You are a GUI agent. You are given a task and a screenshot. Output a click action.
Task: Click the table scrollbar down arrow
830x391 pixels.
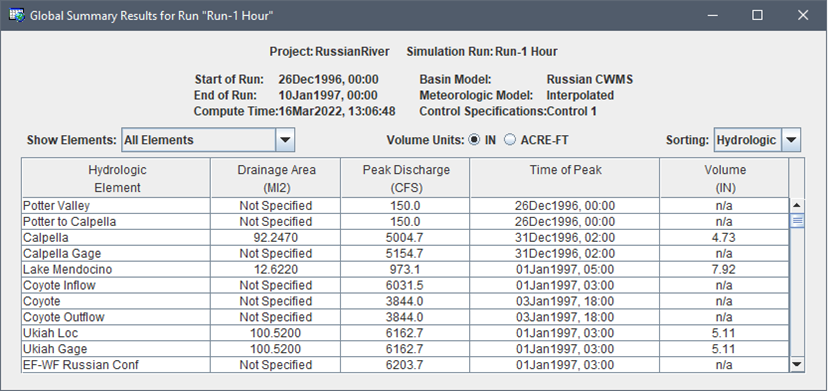(797, 365)
